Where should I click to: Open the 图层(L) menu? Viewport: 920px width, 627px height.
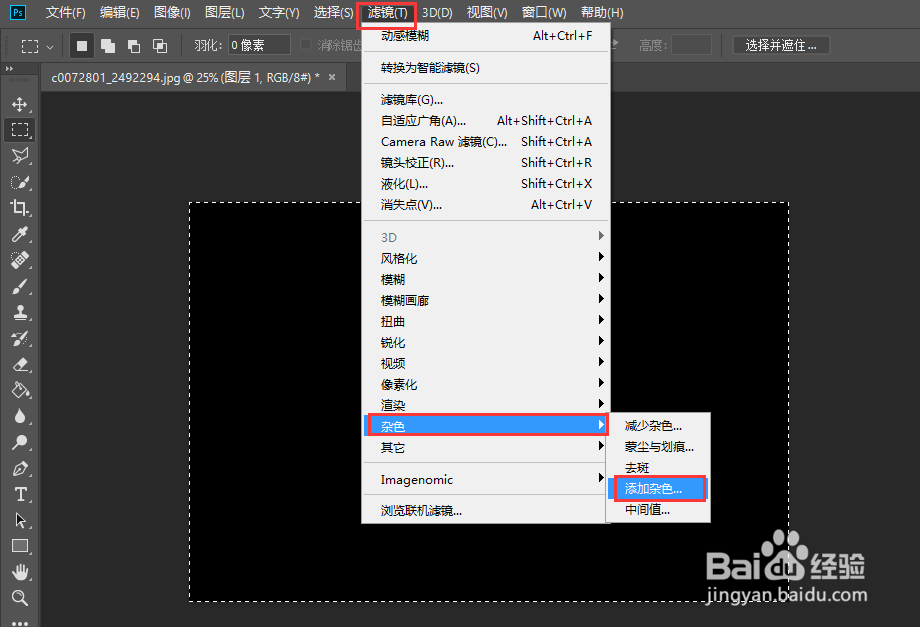225,12
